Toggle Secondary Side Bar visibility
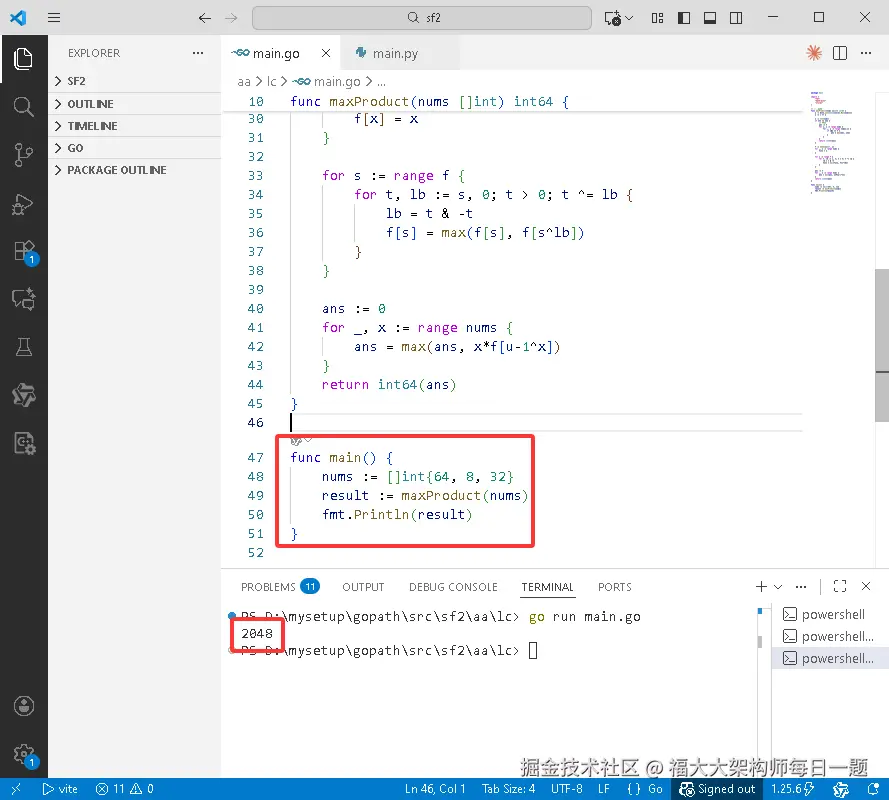The height and width of the screenshot is (800, 889). tap(736, 18)
